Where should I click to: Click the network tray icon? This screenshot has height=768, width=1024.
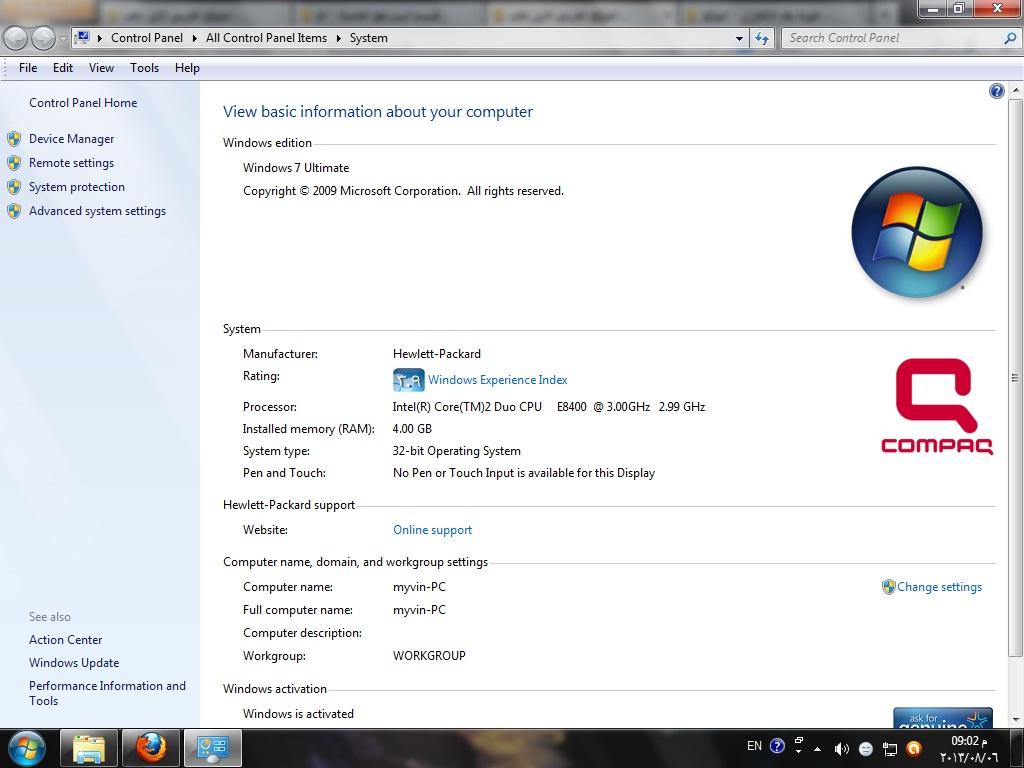pos(889,749)
